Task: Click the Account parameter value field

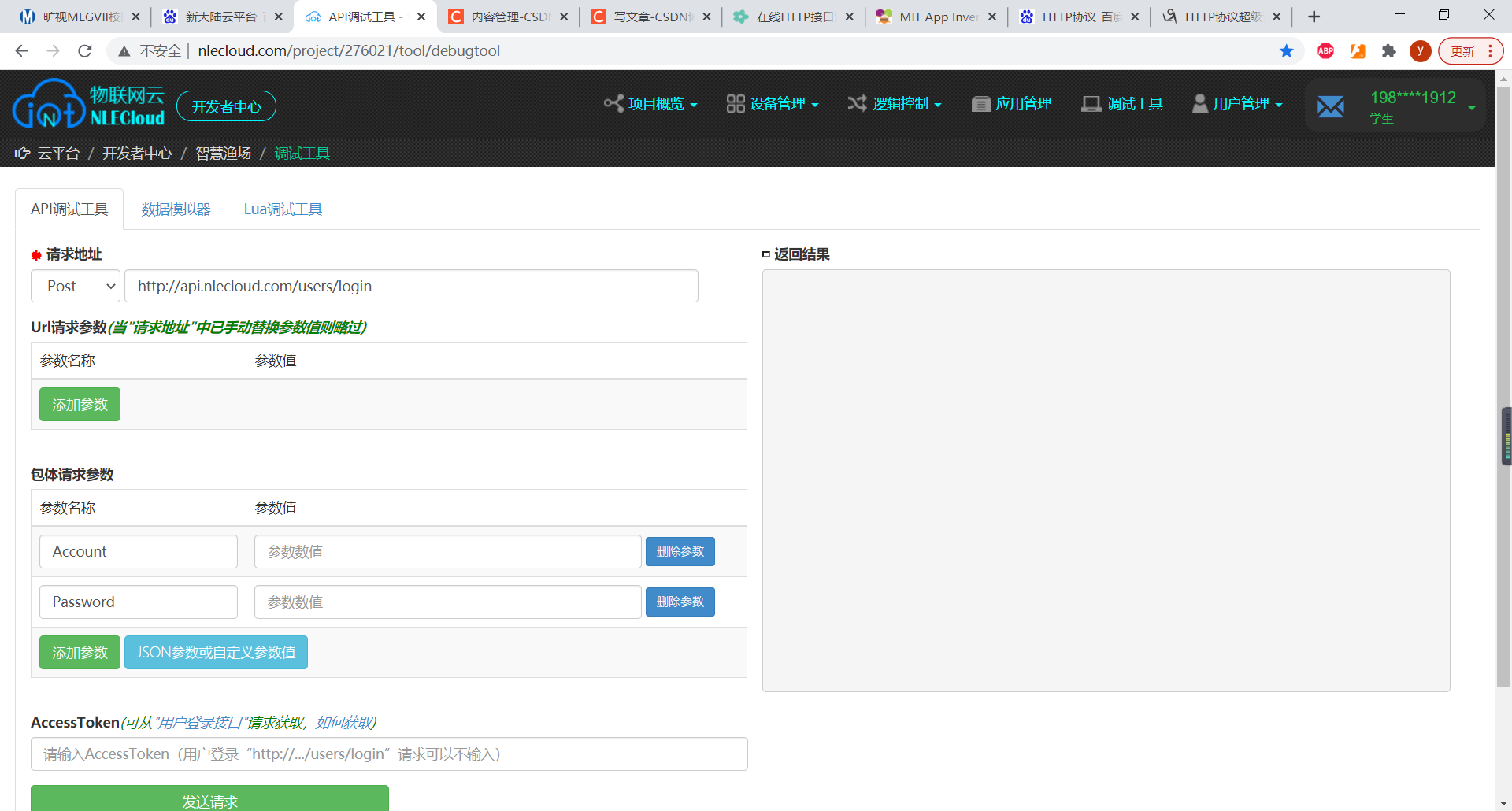Action: pos(447,552)
